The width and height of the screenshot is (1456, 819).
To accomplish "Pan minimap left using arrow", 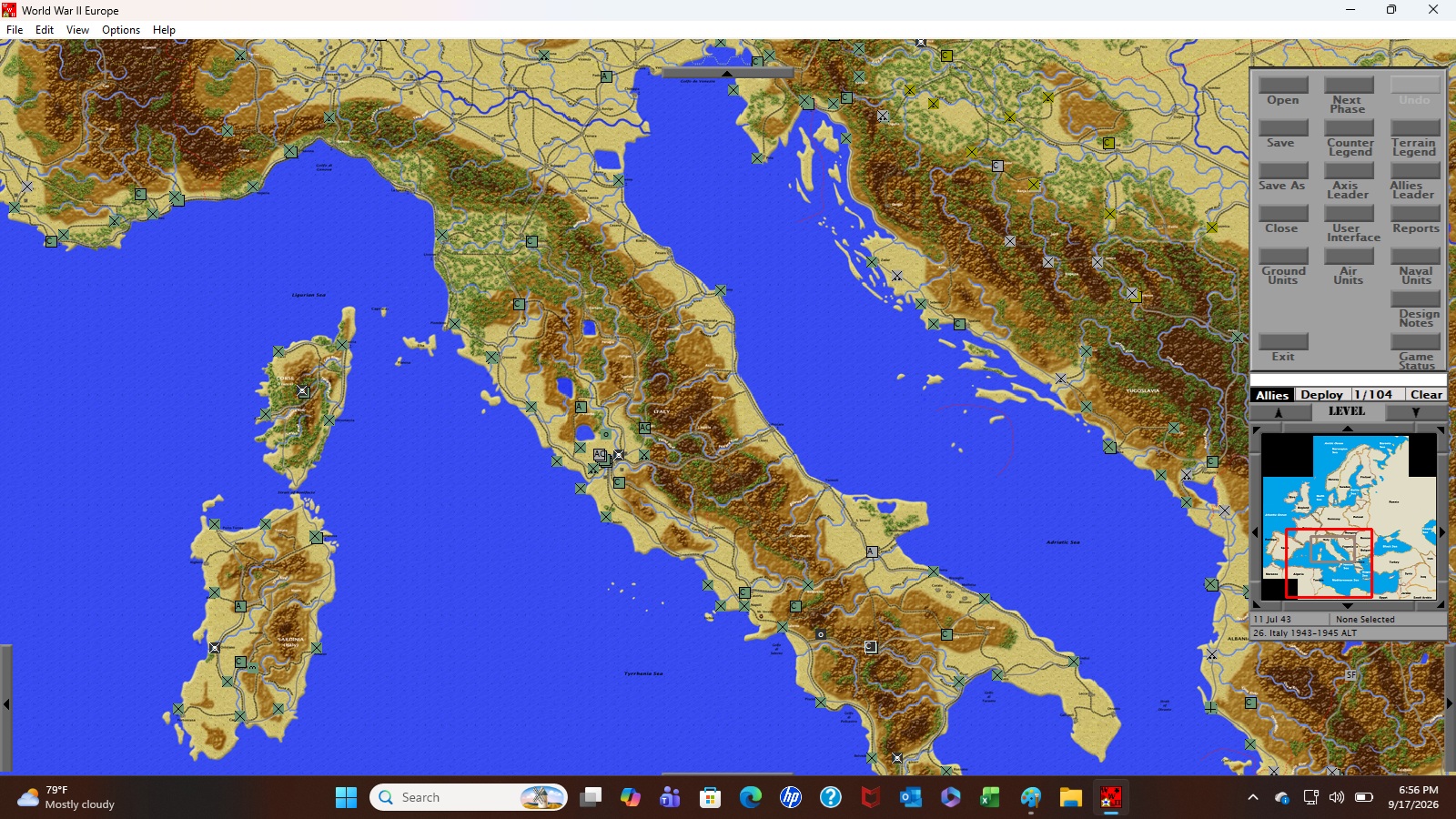I will [1255, 532].
